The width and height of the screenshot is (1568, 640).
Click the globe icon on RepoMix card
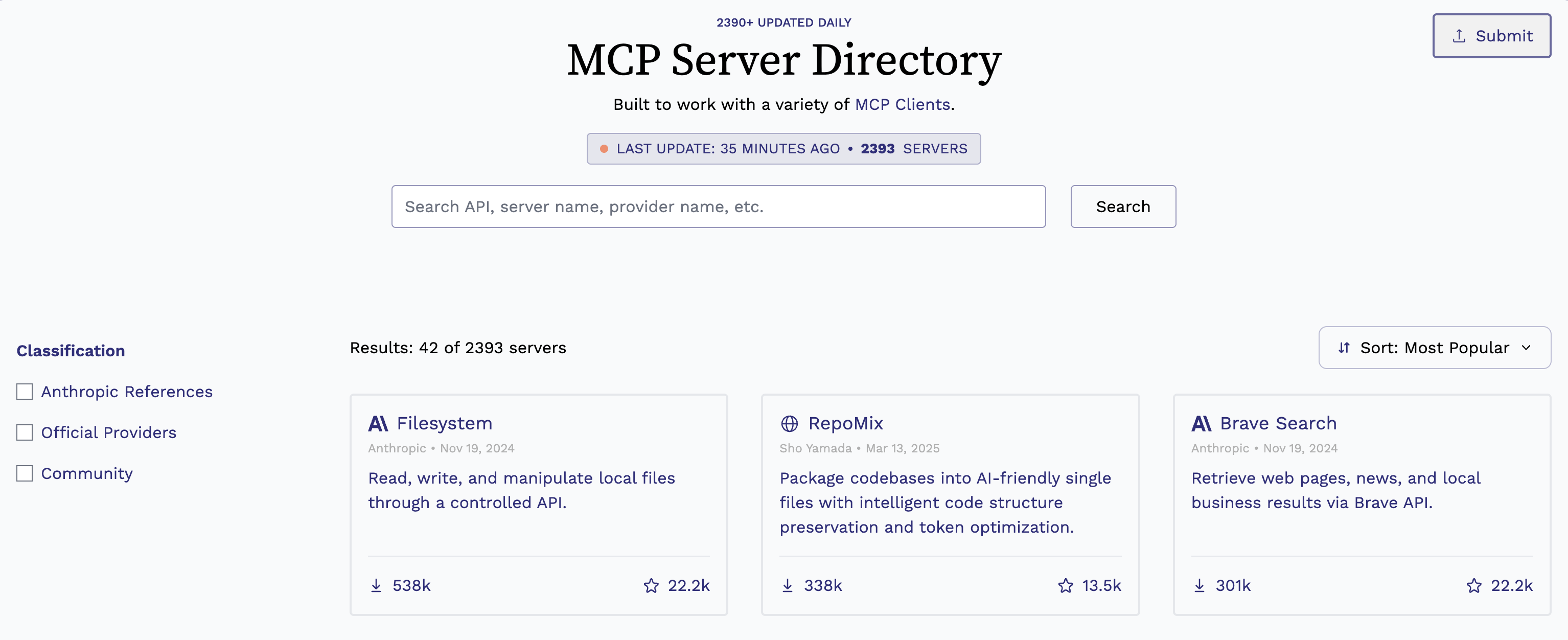[789, 423]
